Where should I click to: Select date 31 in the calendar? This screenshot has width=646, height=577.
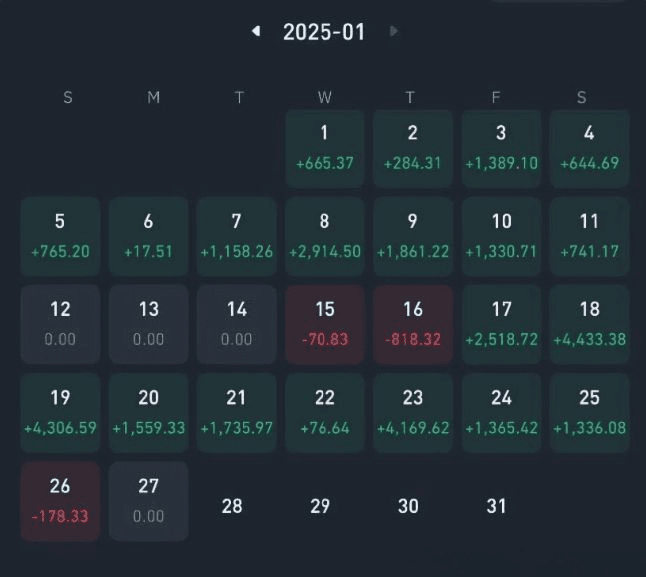tap(496, 506)
